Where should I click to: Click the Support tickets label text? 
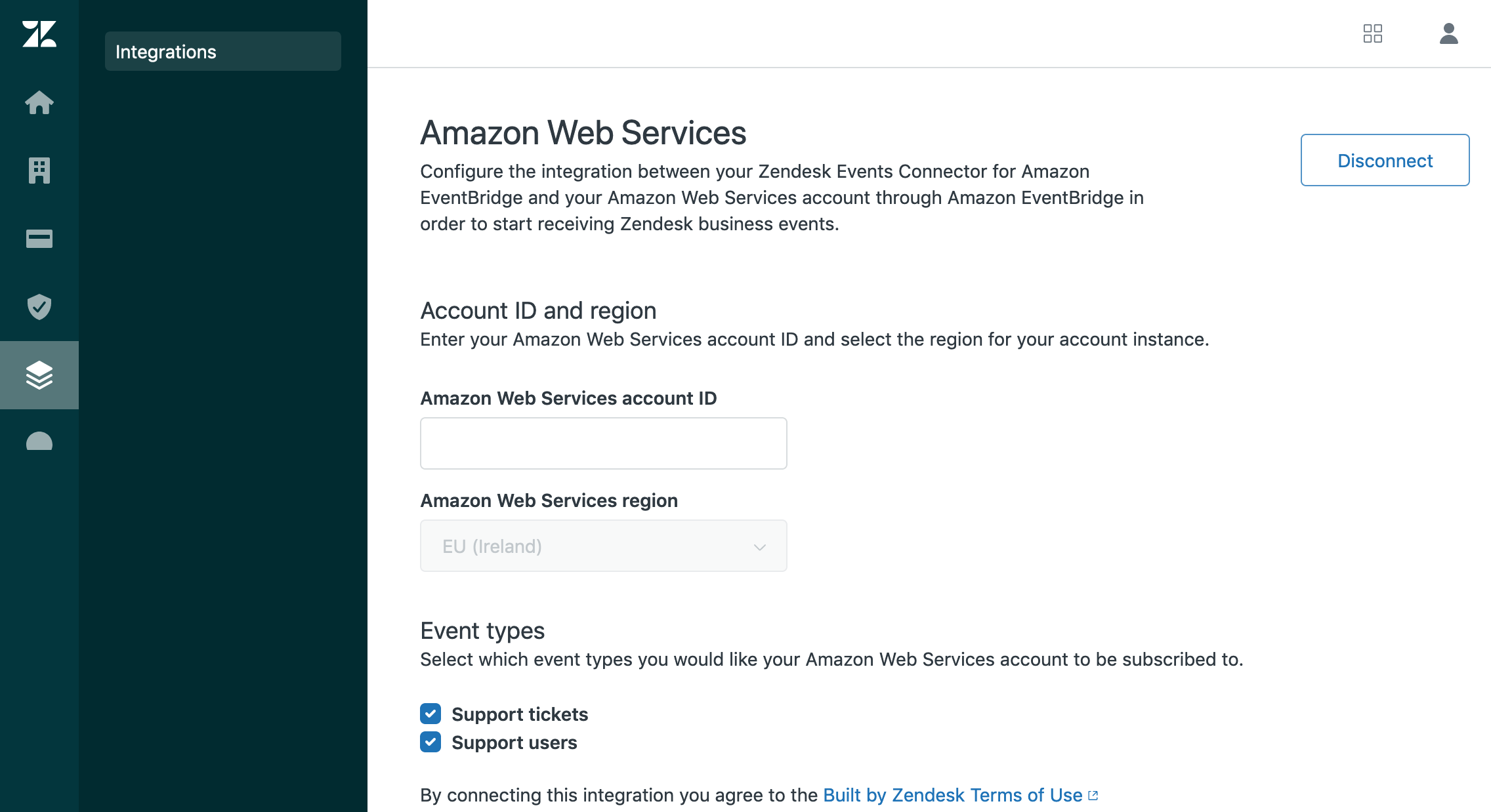(520, 714)
